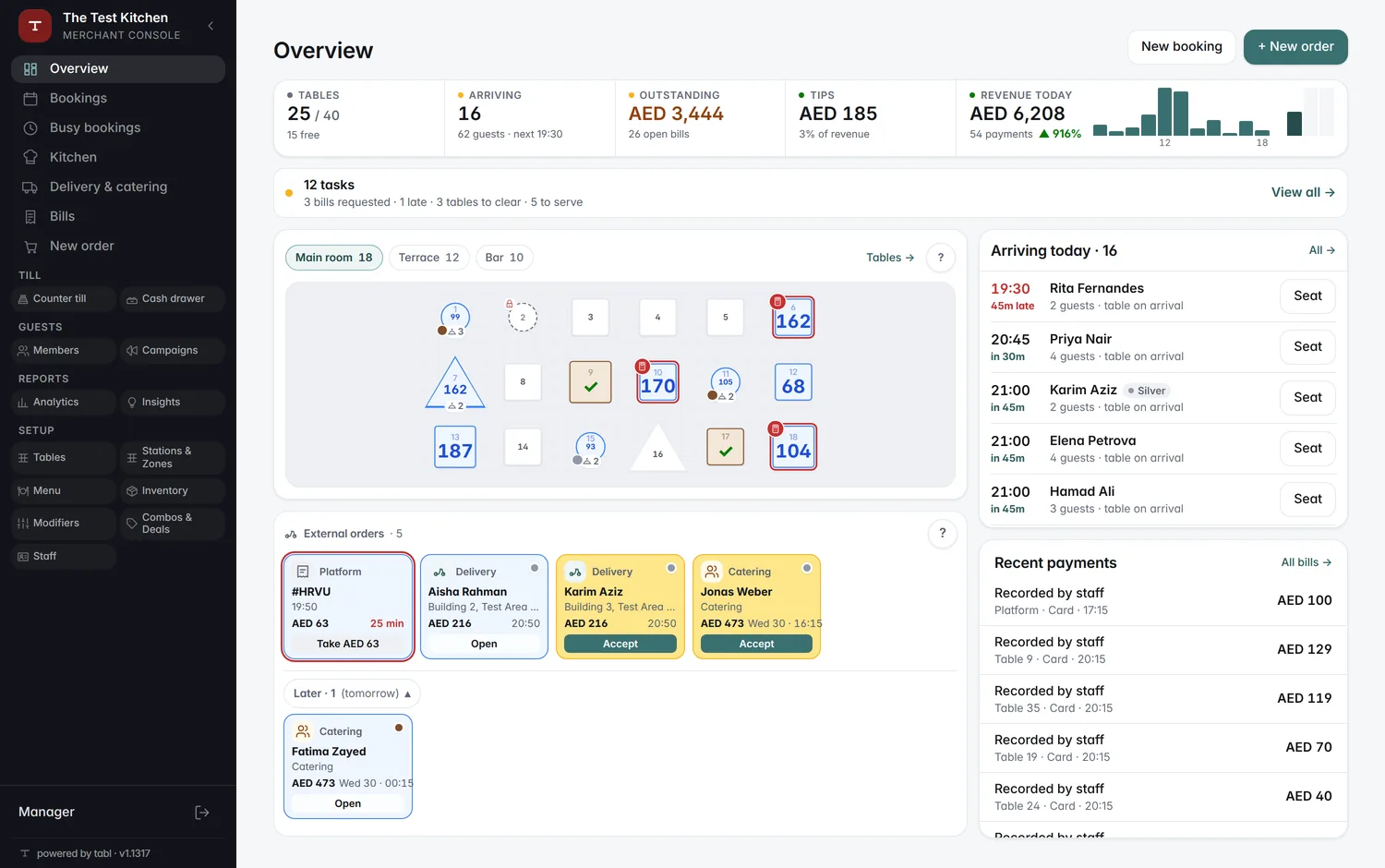Screen dimensions: 1385x868
Task: Collapse the sidebar with the chevron icon
Action: 211,26
